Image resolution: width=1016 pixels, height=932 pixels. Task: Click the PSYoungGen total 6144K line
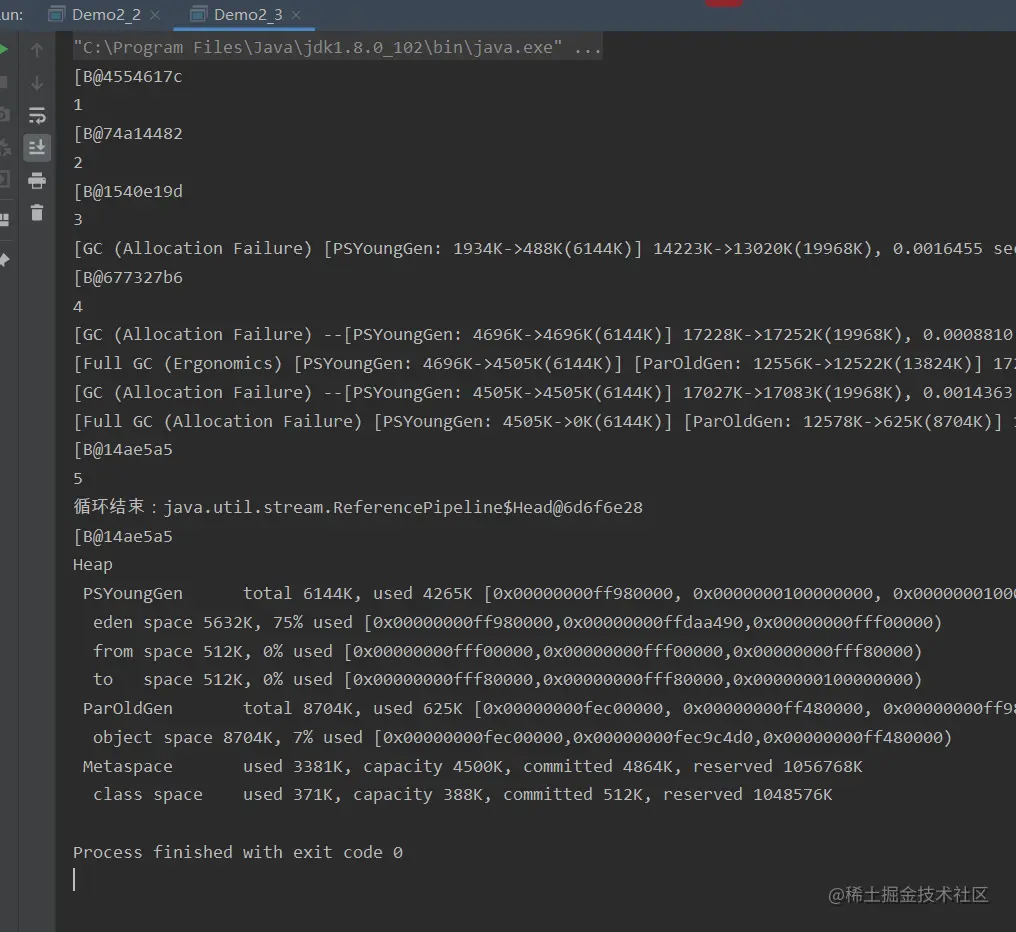[549, 593]
